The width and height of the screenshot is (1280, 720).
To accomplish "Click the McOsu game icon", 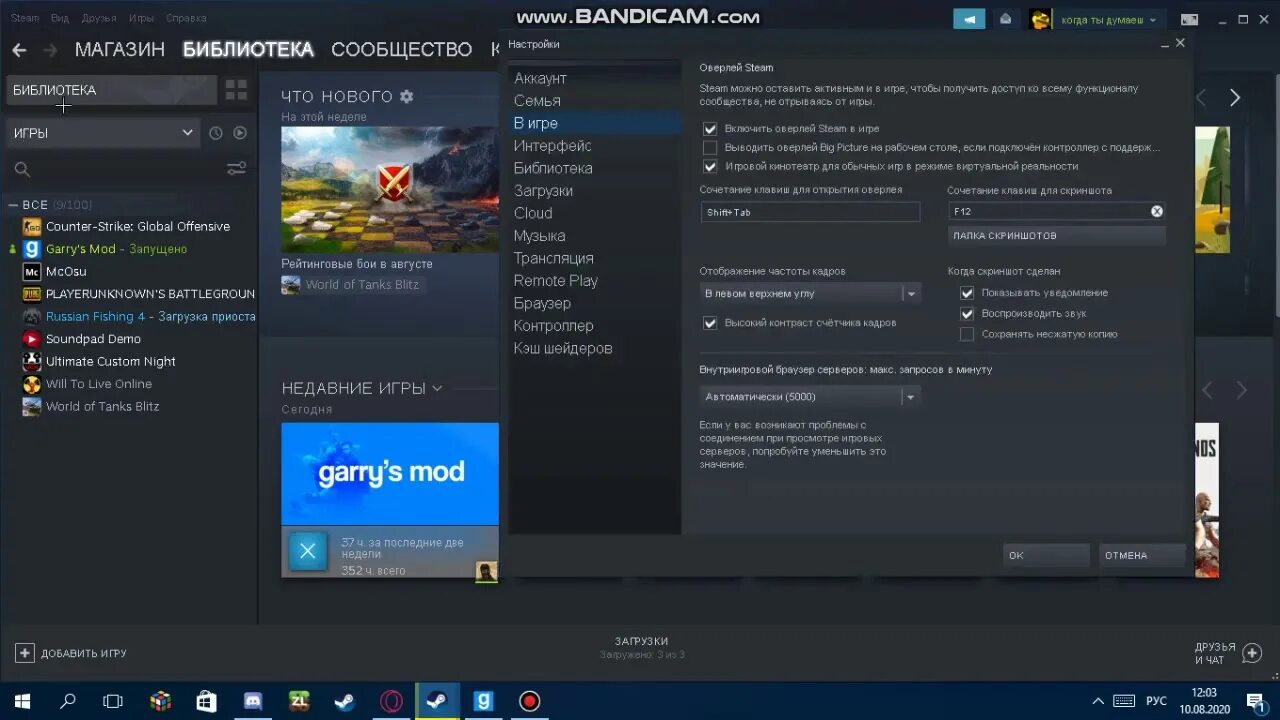I will (x=32, y=271).
